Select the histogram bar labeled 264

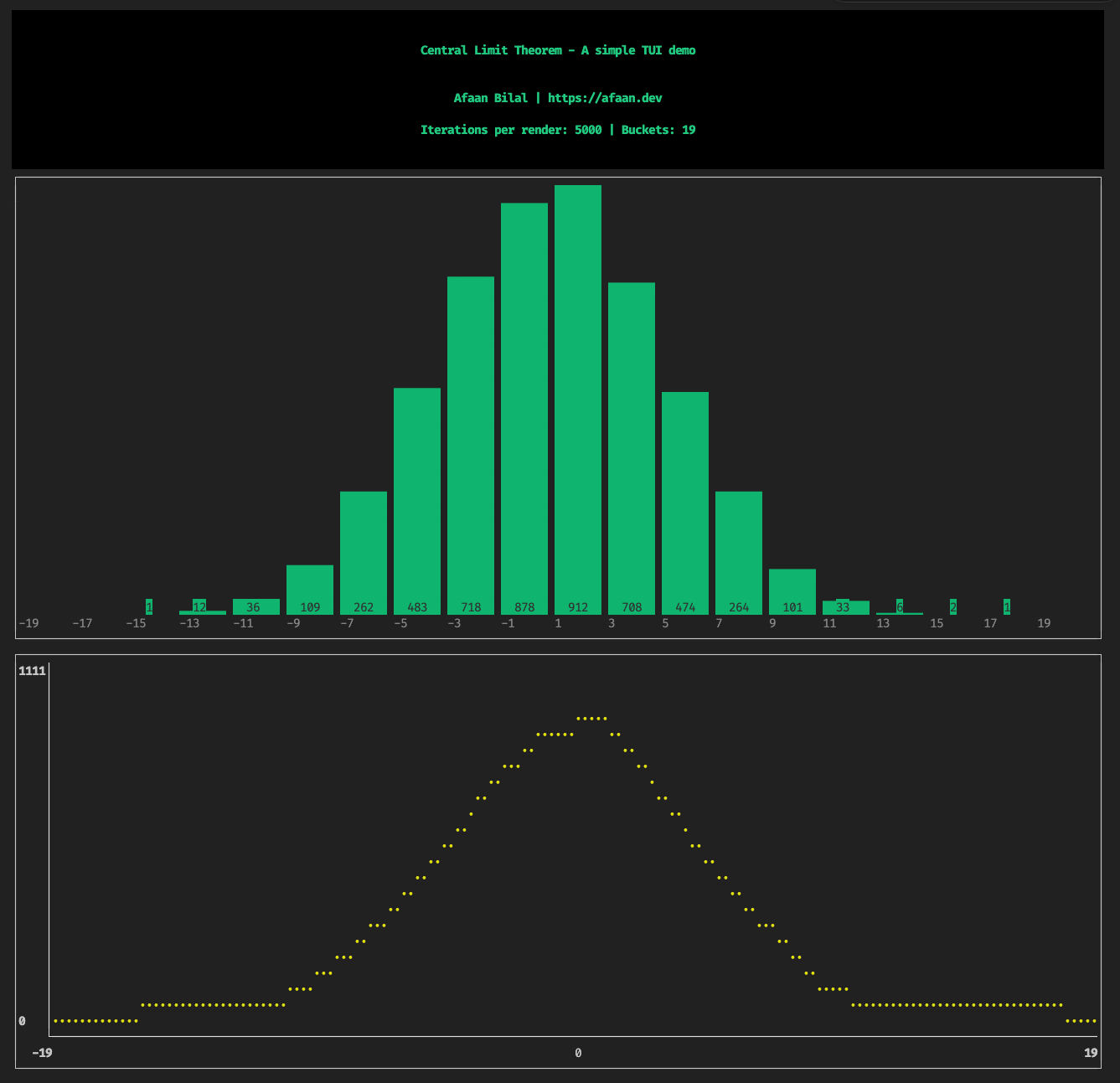pyautogui.click(x=739, y=553)
